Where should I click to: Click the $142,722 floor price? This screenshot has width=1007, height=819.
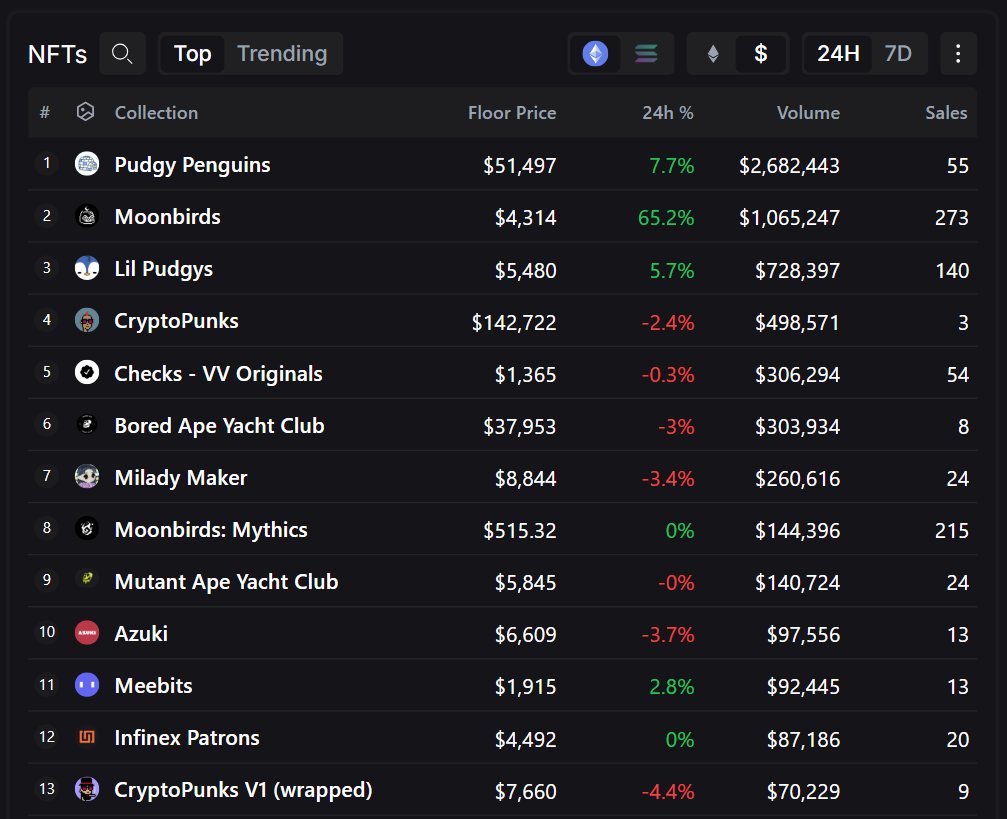point(514,322)
